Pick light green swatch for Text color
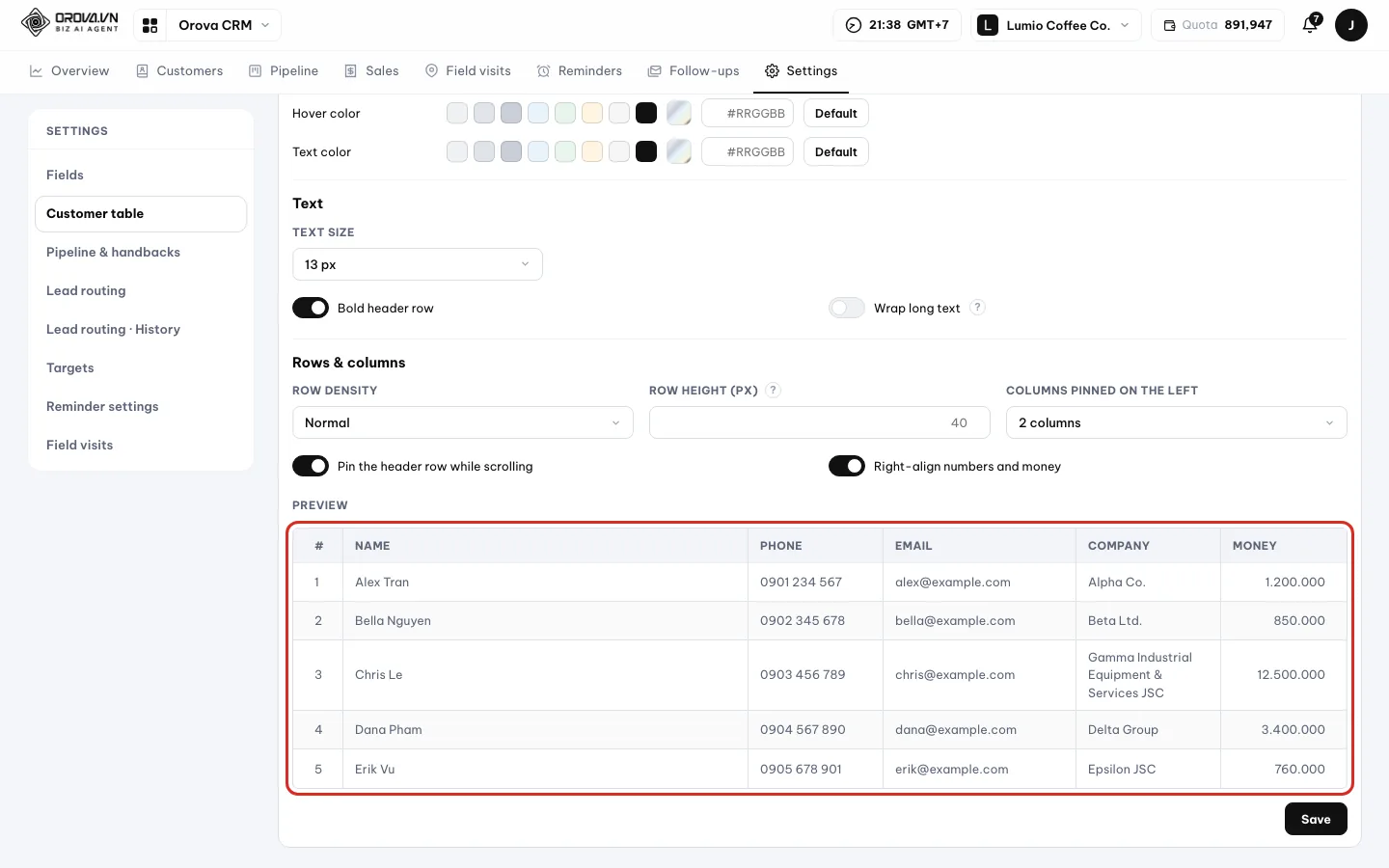Screen dimensions: 1389x868 [x=565, y=151]
